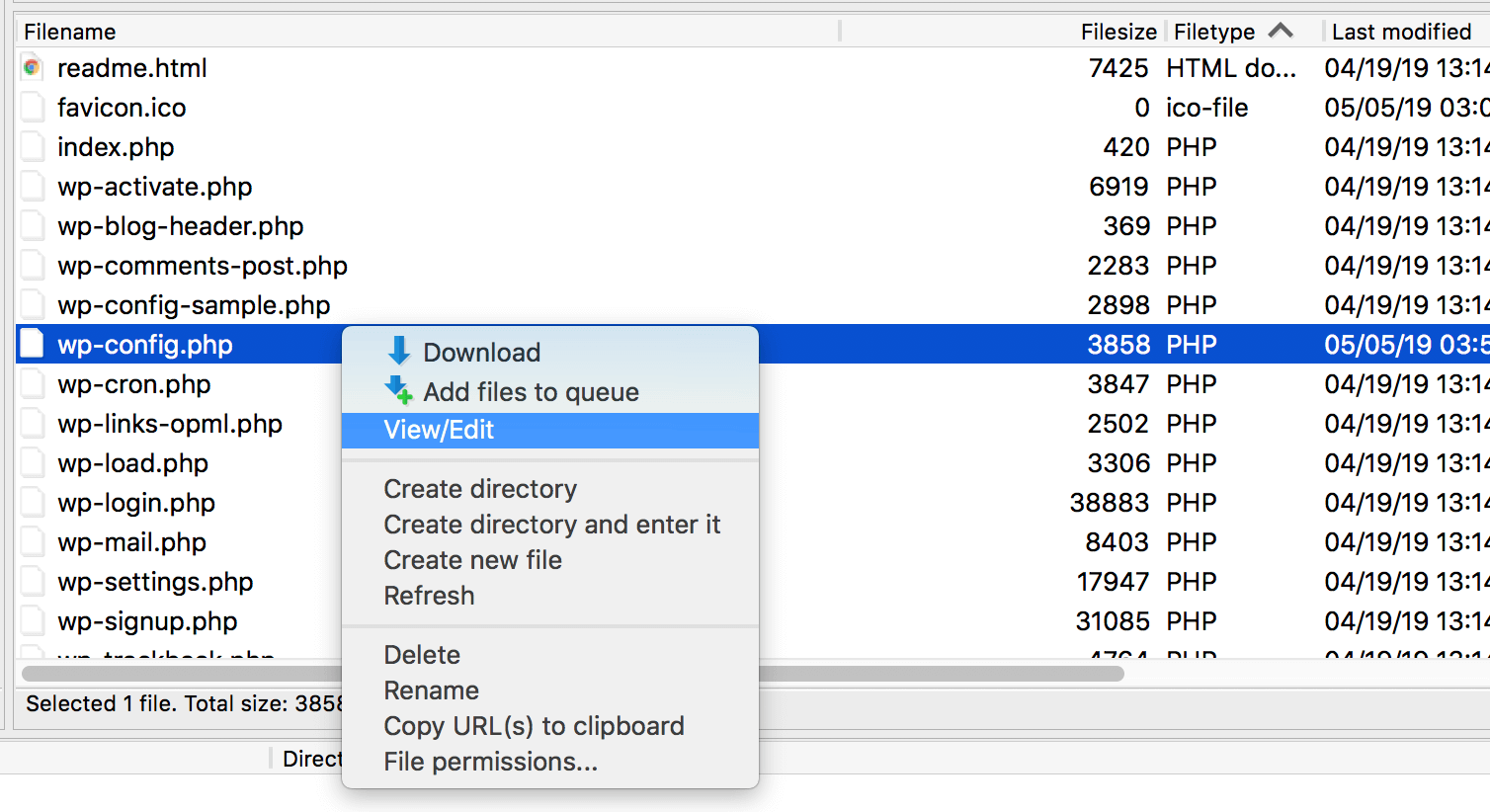1490x812 pixels.
Task: Click the file icon next to wp-login.php
Action: [31, 502]
